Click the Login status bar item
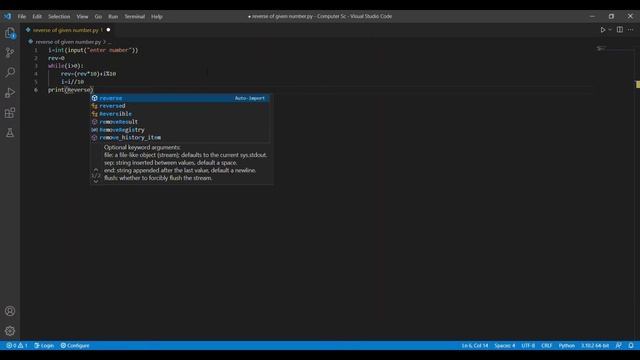This screenshot has width=640, height=360. coord(44,346)
